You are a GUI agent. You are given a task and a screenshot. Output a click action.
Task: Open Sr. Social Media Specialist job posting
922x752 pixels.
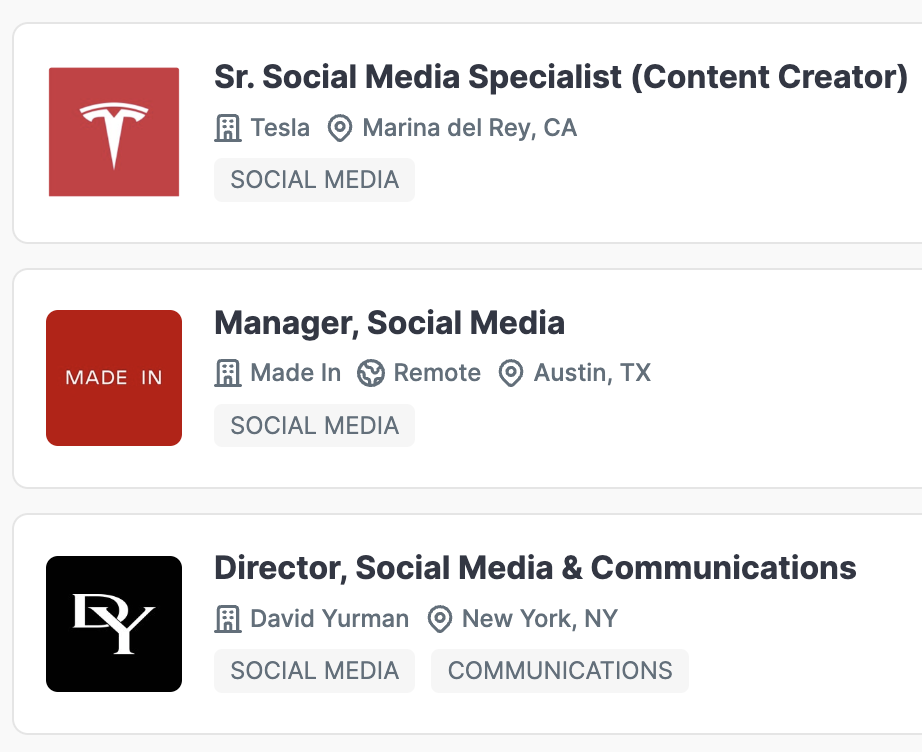pos(561,77)
